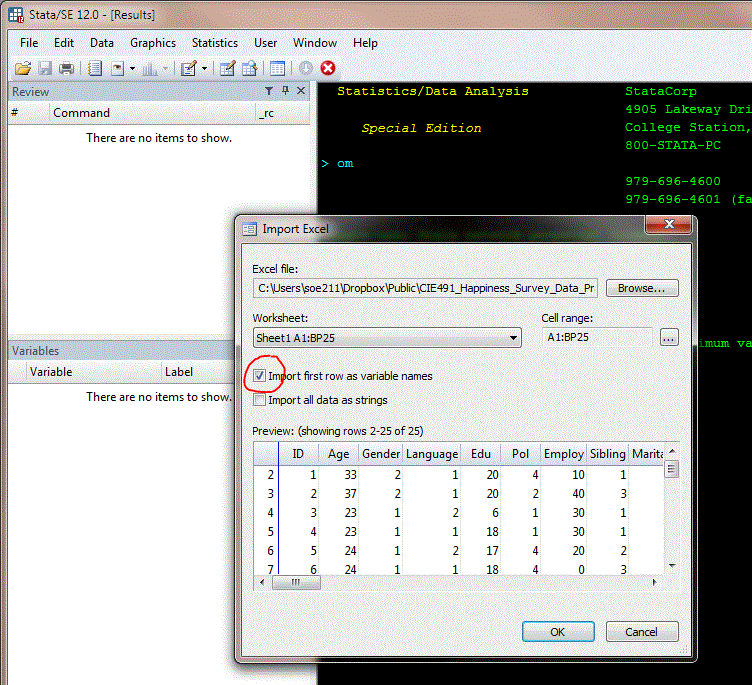752x685 pixels.
Task: Click the Cell range A1:BP25 field
Action: click(x=597, y=337)
